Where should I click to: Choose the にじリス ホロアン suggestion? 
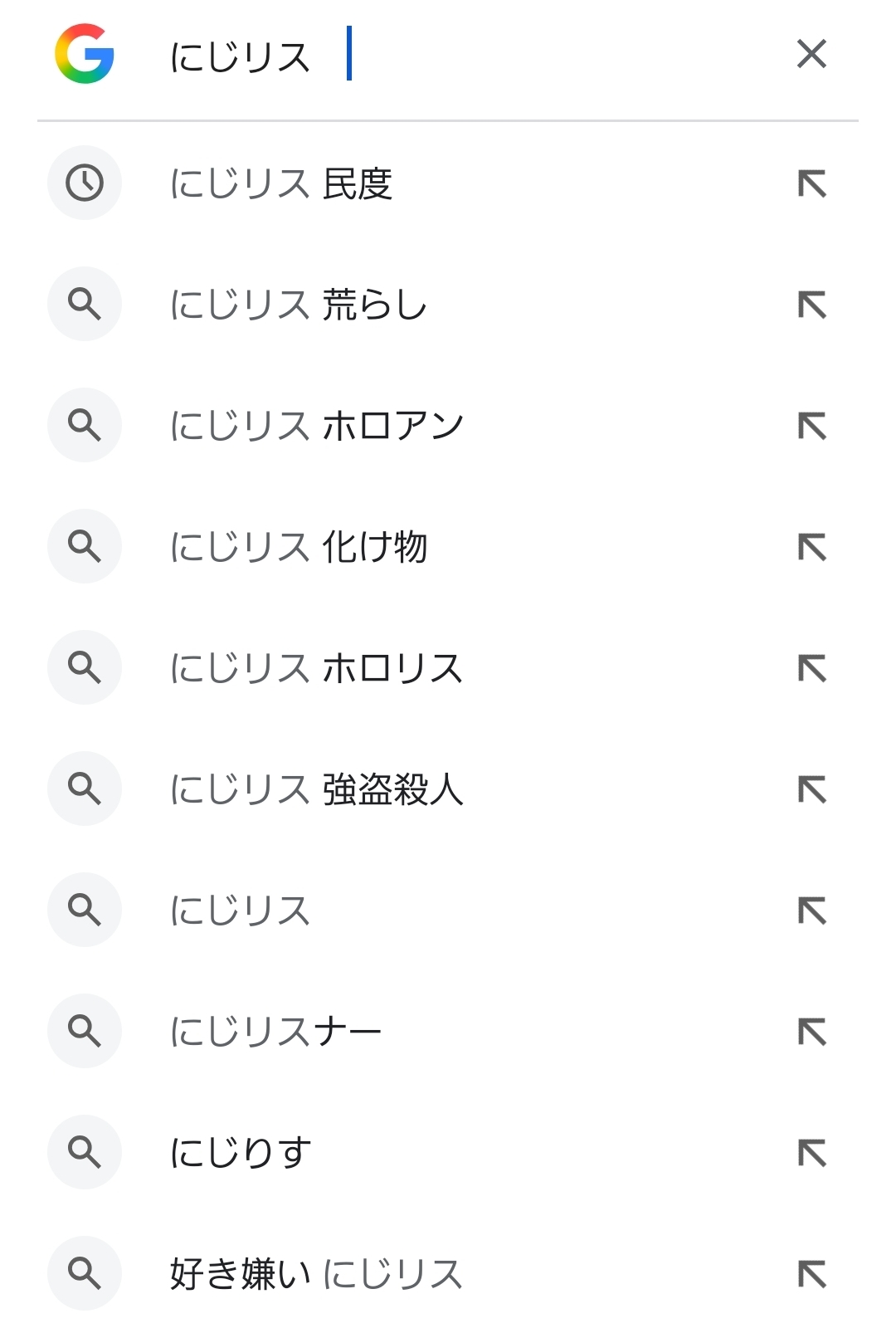tap(316, 426)
